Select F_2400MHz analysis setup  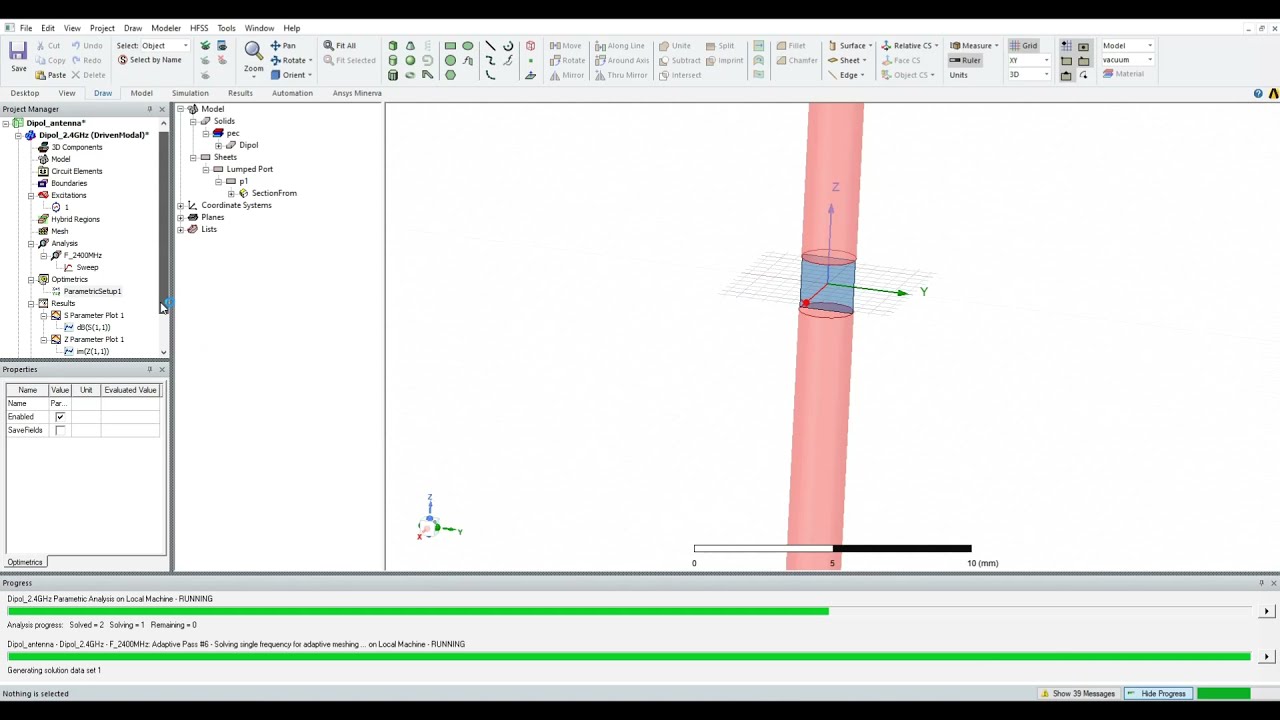[x=83, y=255]
